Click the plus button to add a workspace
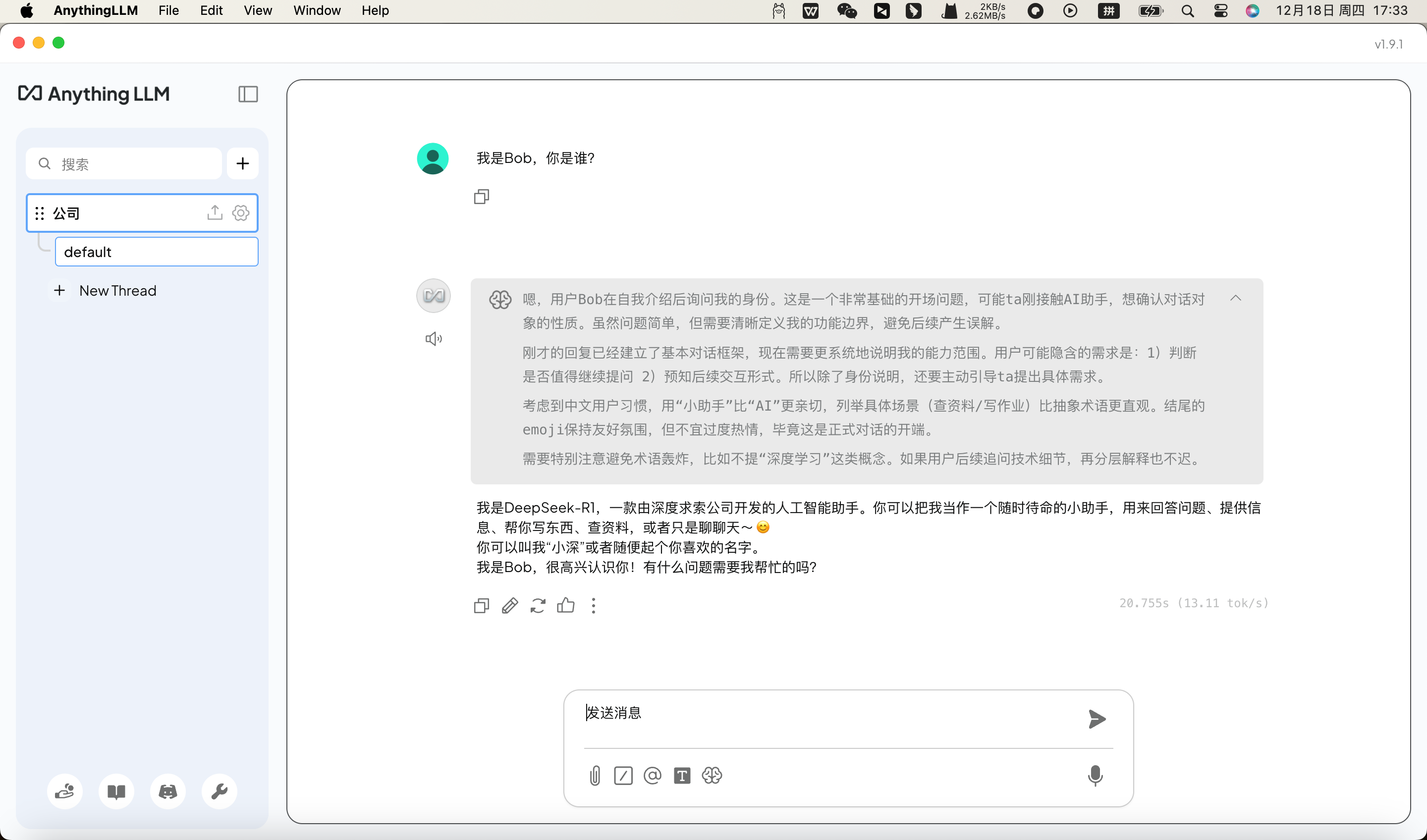The image size is (1427, 840). 242,163
